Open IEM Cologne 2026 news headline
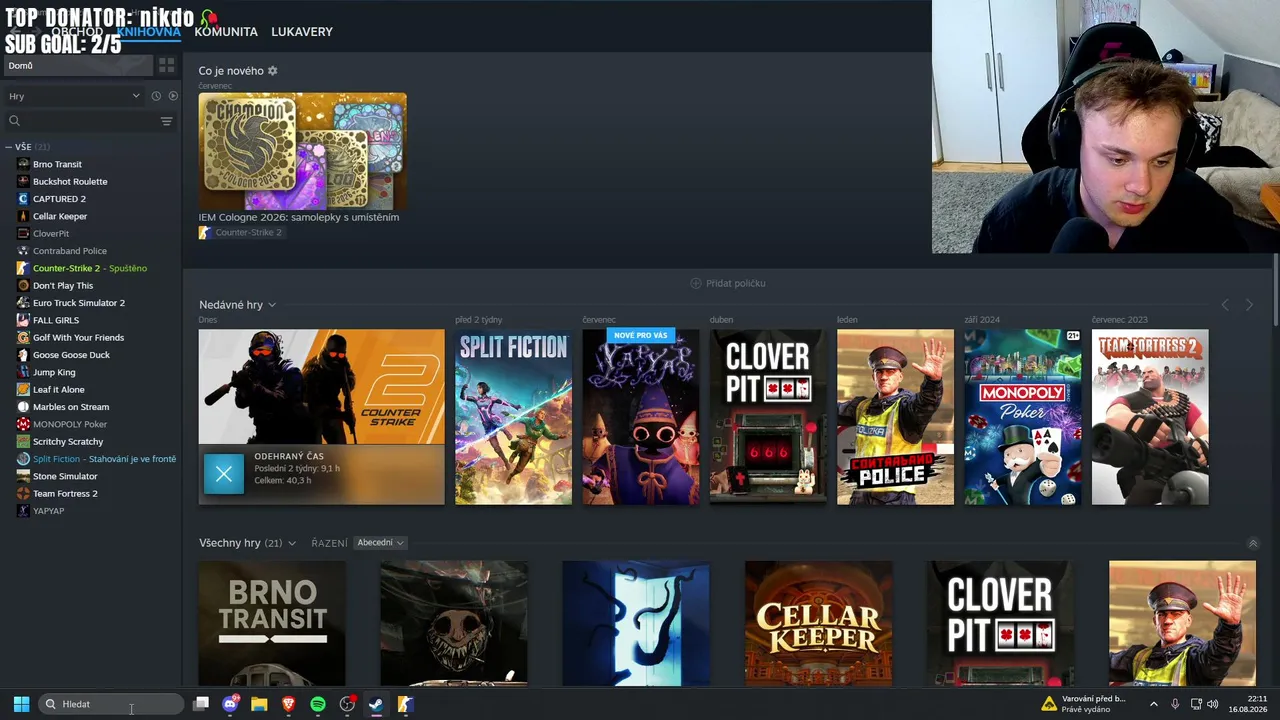 (299, 217)
